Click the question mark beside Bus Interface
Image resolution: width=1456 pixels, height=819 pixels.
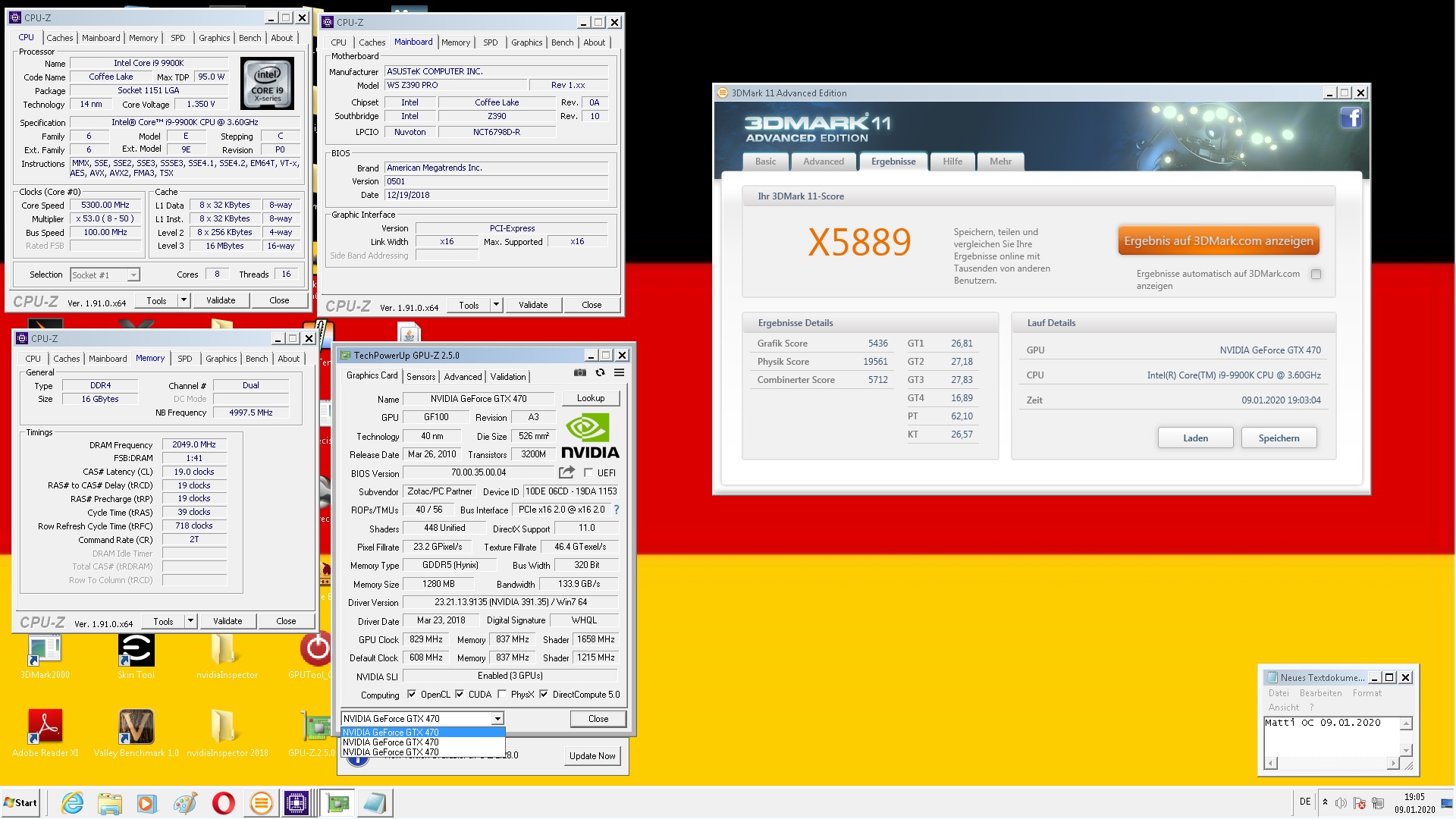click(617, 510)
